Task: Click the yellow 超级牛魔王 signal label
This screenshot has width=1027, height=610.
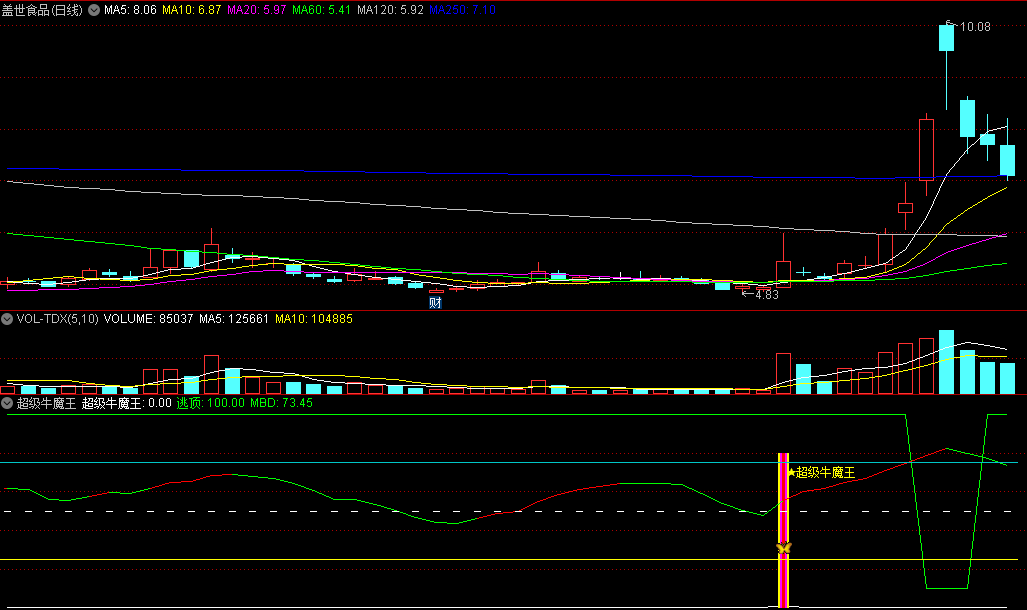Action: [x=825, y=472]
